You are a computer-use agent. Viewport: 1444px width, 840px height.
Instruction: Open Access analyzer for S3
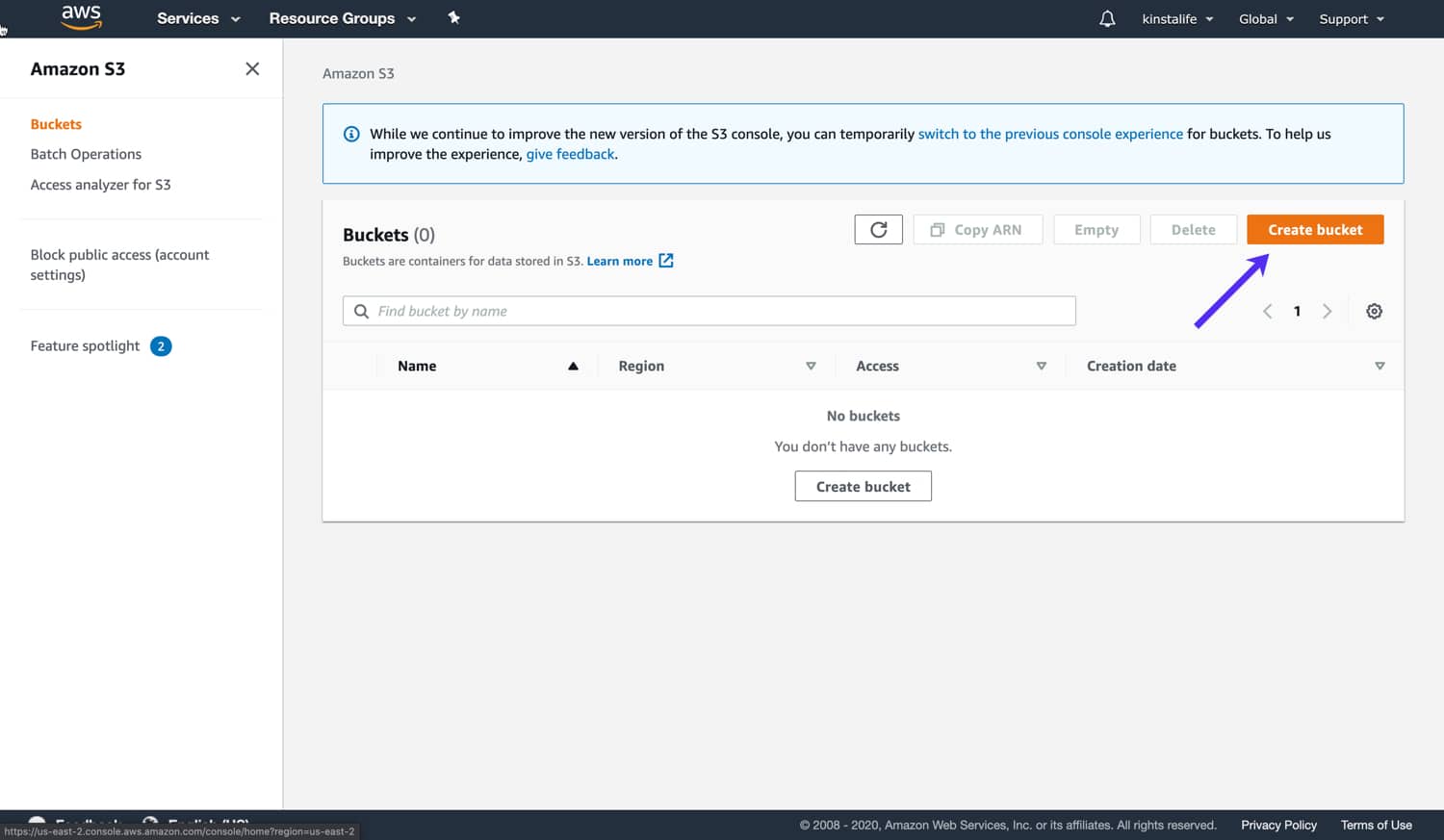(100, 184)
